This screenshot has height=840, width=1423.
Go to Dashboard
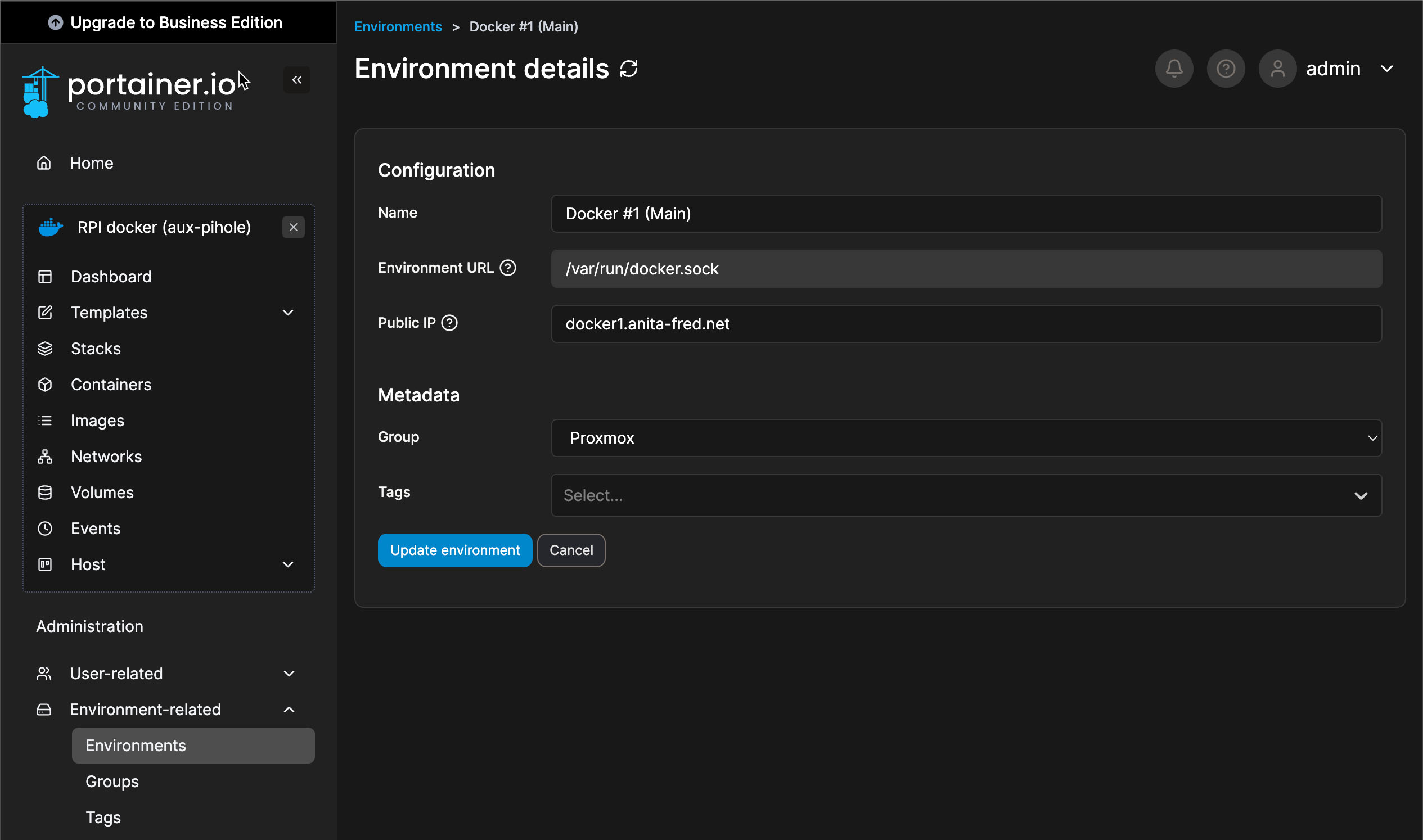point(111,277)
